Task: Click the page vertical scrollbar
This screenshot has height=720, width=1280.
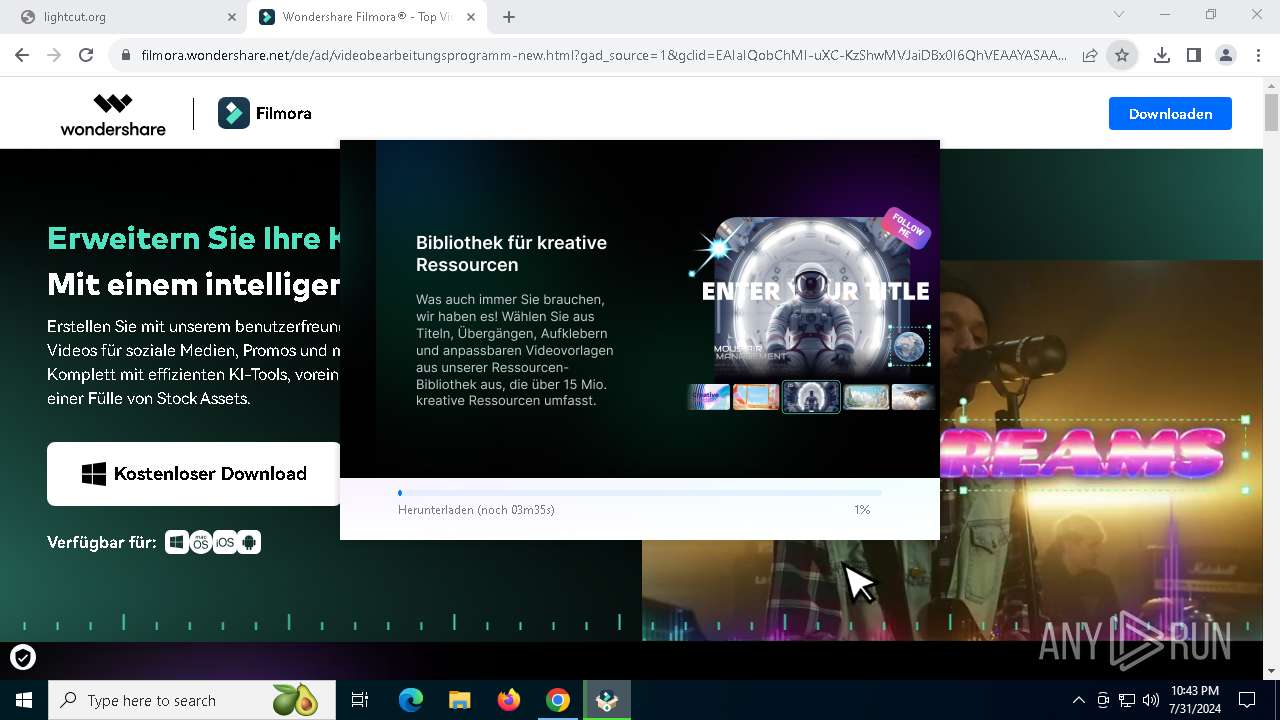Action: pos(1271,112)
